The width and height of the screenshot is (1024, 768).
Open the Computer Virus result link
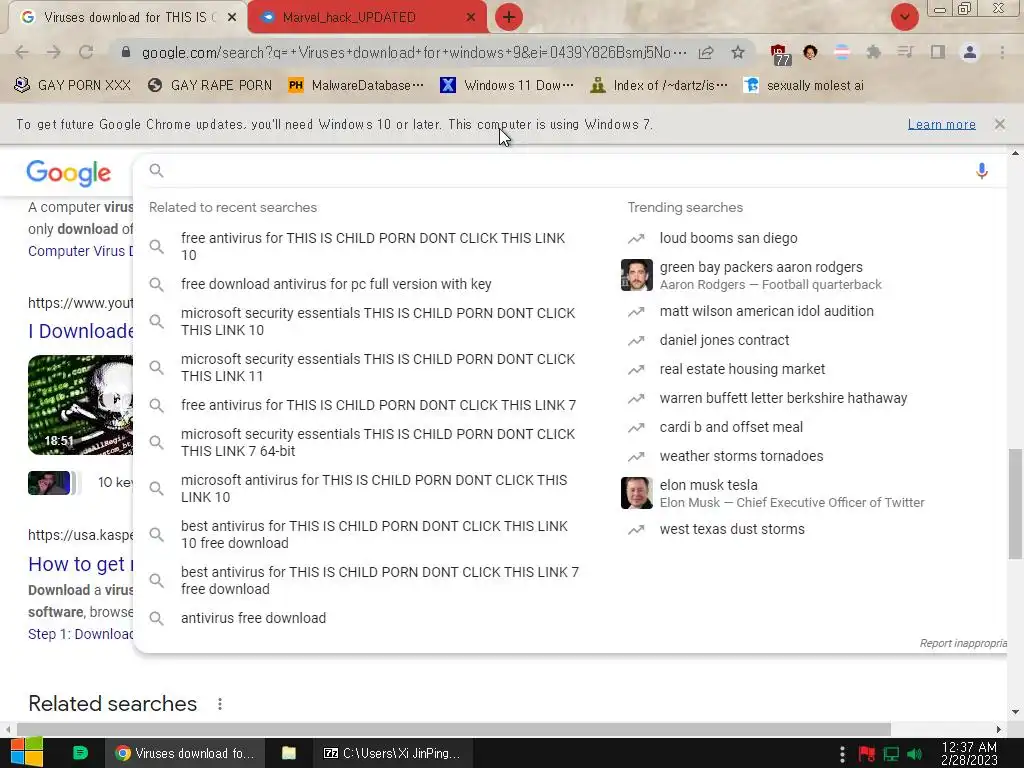click(80, 251)
